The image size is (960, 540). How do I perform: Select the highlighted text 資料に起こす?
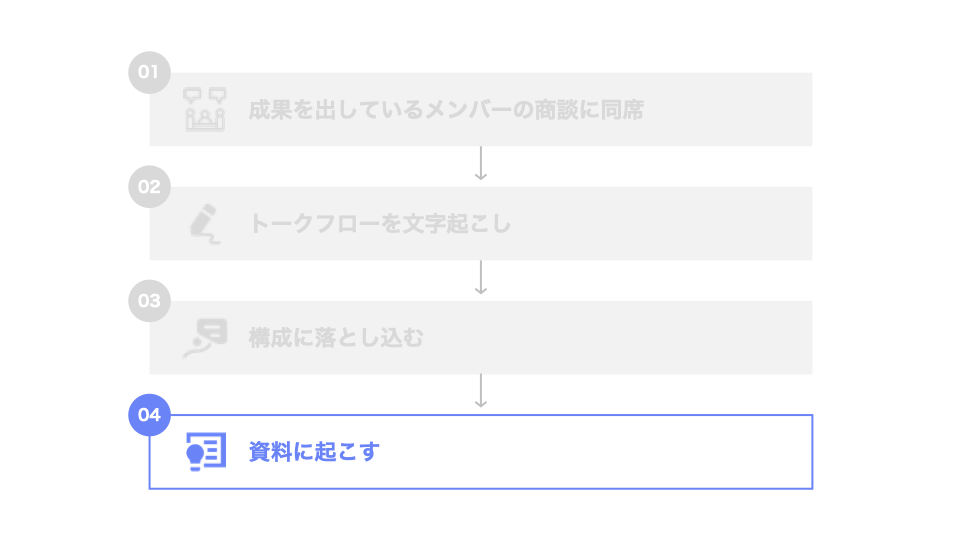(x=314, y=452)
